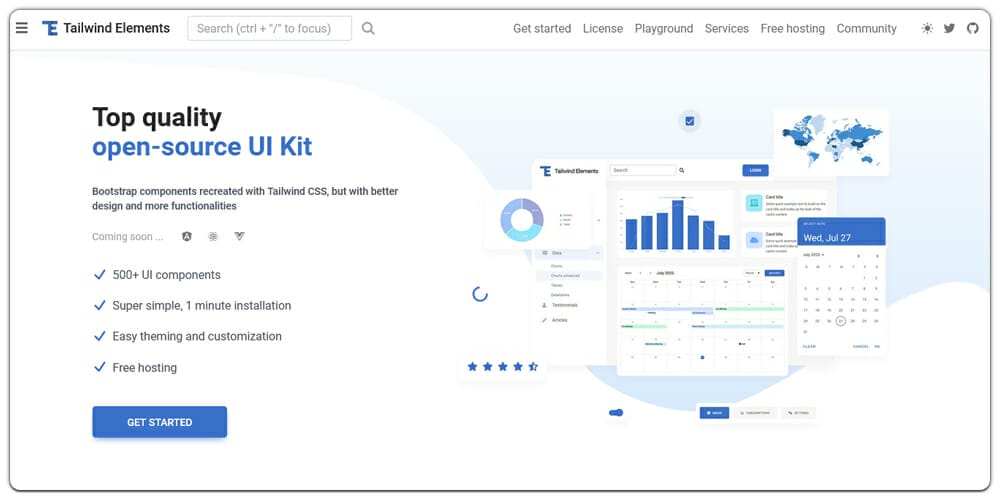Image resolution: width=1000 pixels, height=500 pixels.
Task: Go to the Free hosting nav item
Action: pyautogui.click(x=792, y=28)
